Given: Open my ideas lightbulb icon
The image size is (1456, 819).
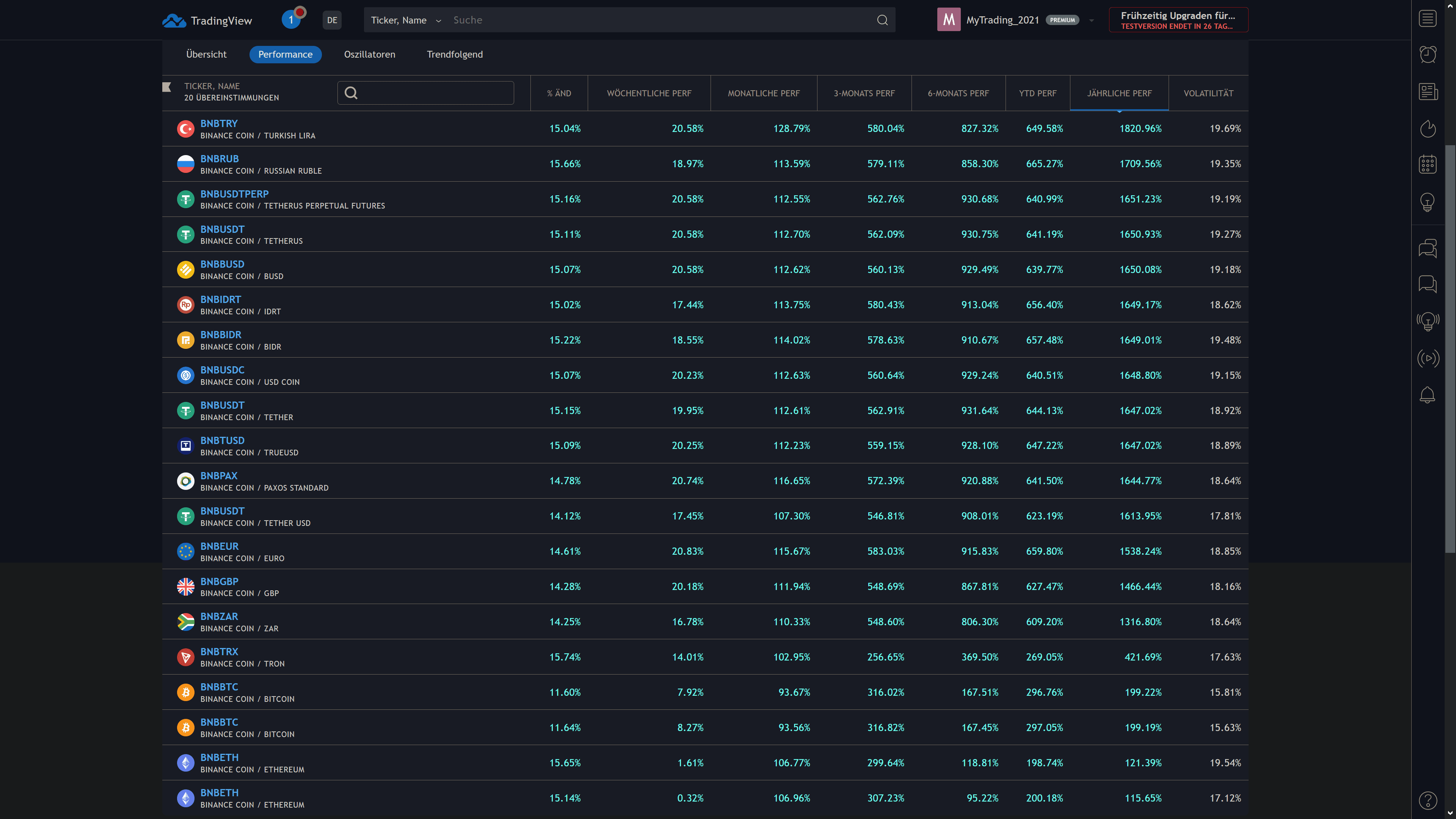Looking at the screenshot, I should [1428, 202].
